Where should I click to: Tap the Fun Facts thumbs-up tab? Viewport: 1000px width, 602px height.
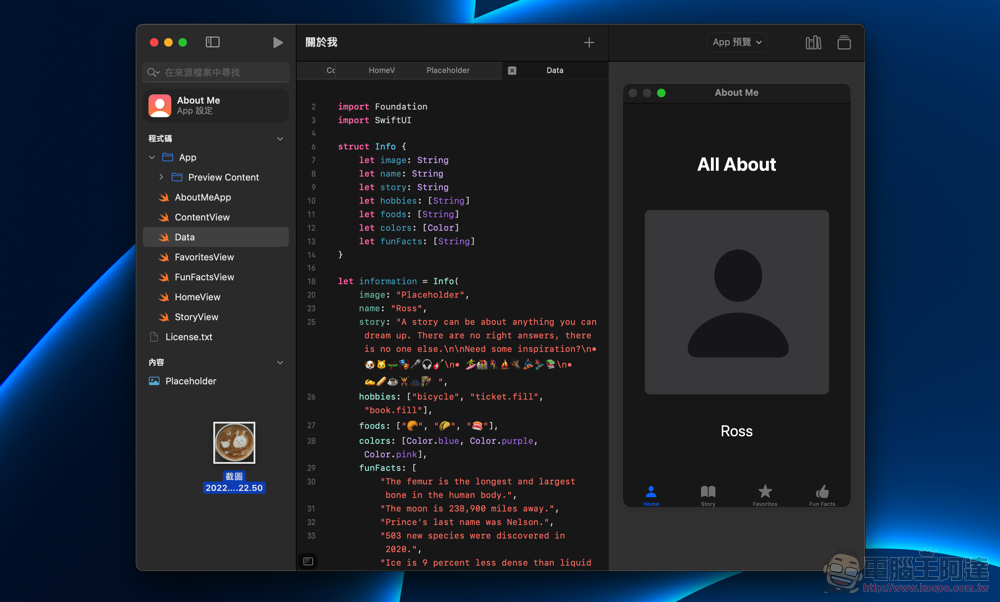pyautogui.click(x=822, y=495)
